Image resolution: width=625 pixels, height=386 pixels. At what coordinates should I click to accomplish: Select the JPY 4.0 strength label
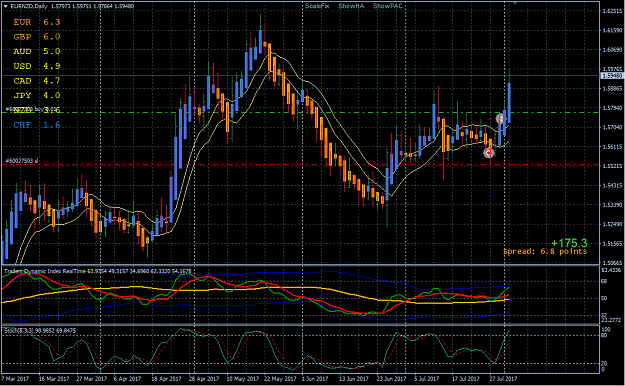[x=37, y=96]
